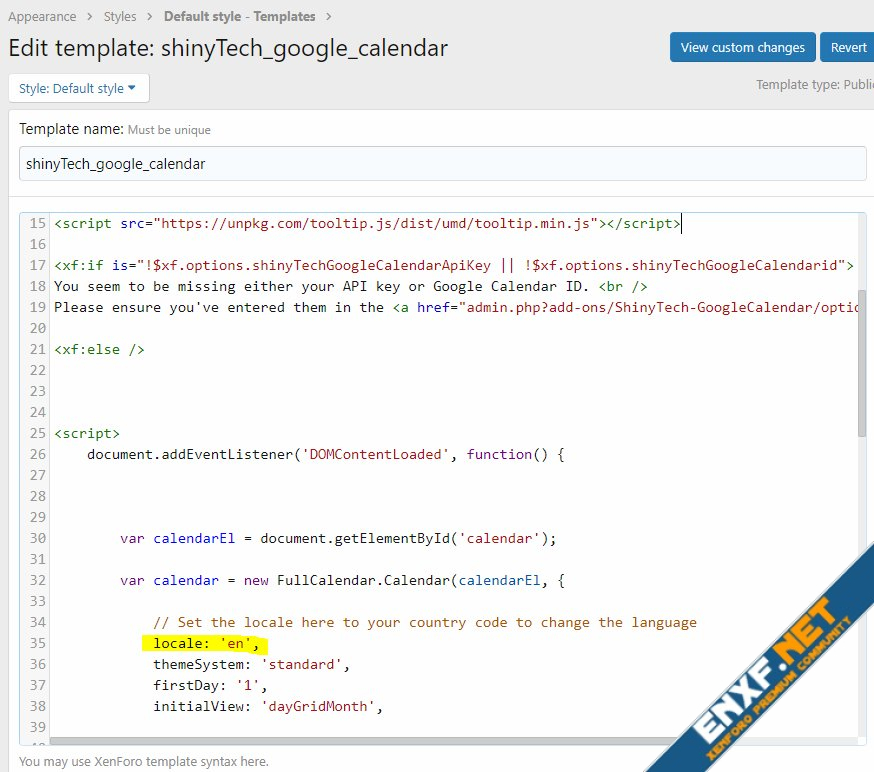
Task: Focus the Template name input field
Action: coord(442,163)
